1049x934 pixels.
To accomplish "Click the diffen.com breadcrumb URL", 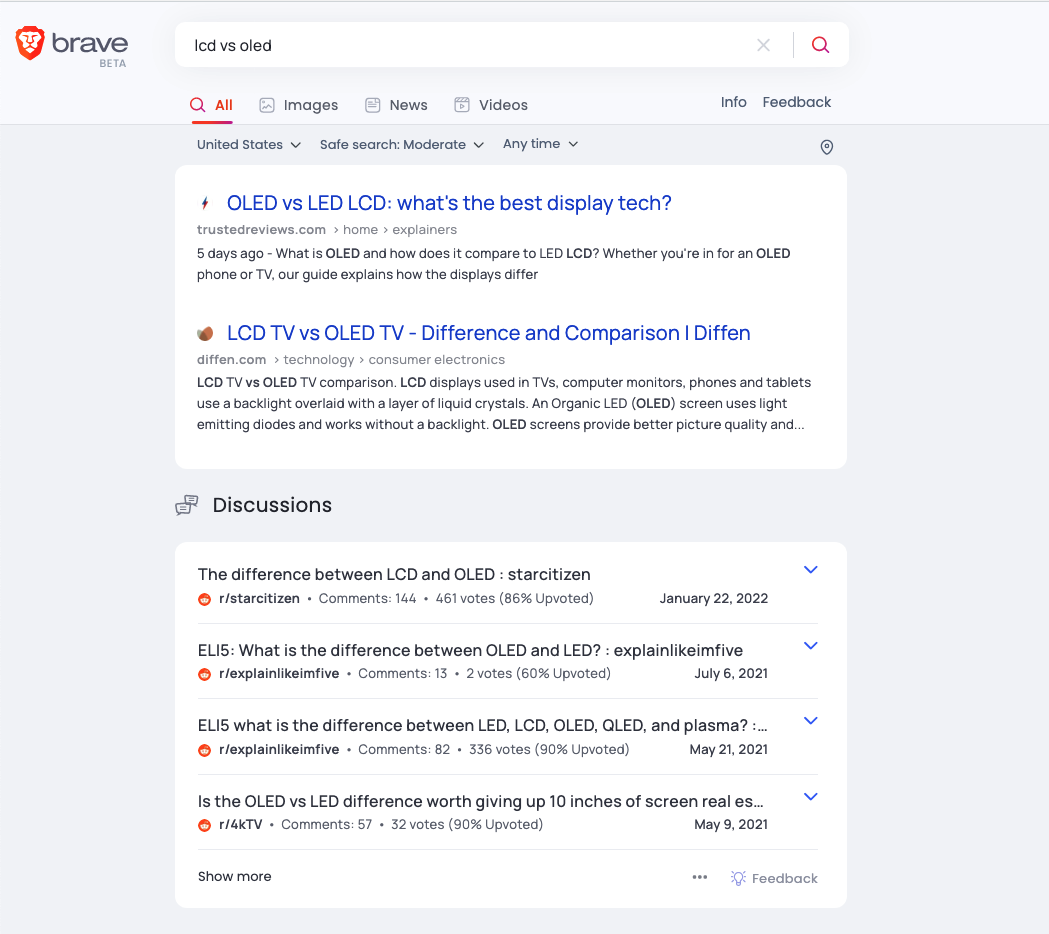I will 231,359.
